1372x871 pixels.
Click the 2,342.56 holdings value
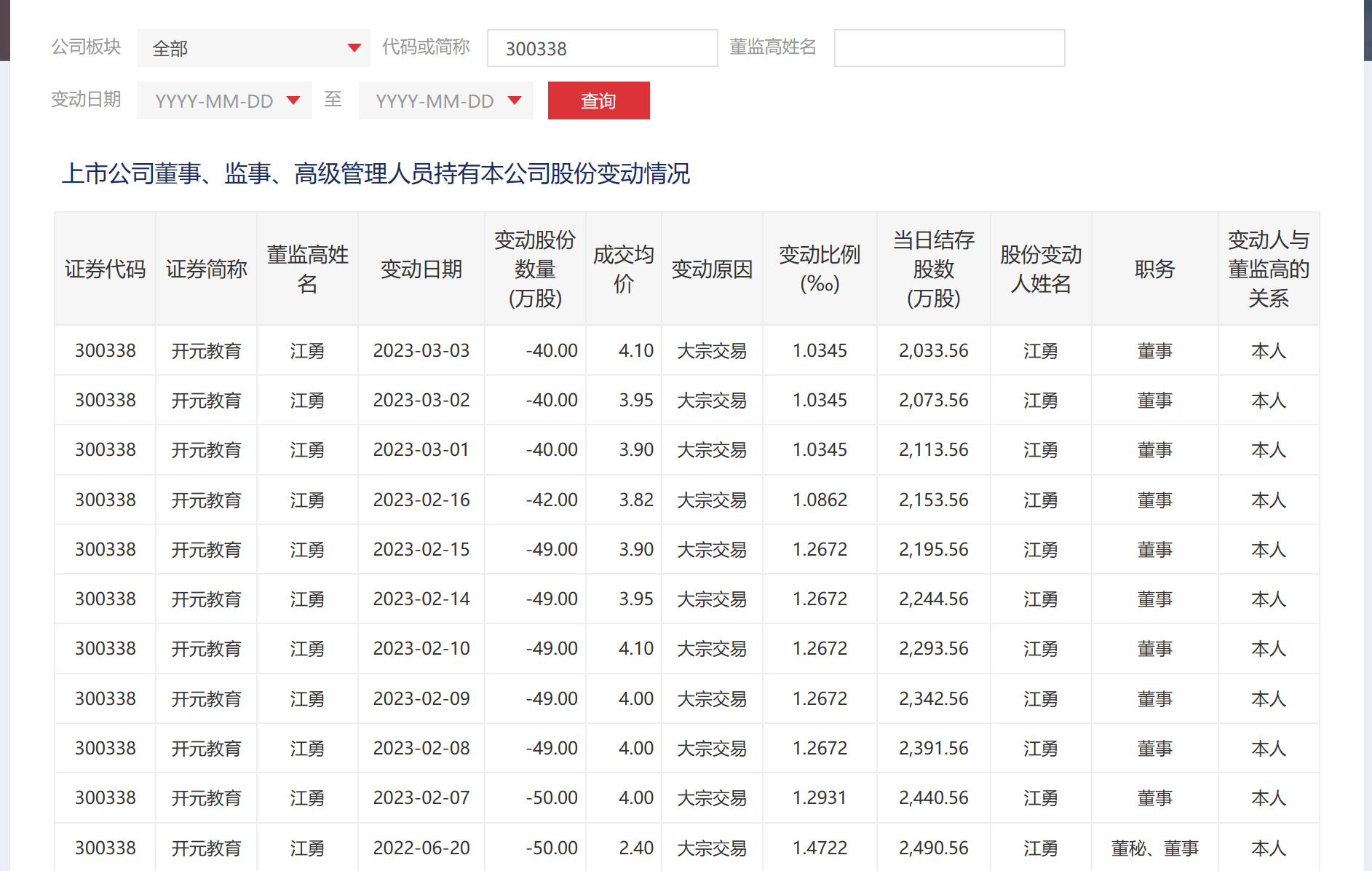click(x=934, y=698)
